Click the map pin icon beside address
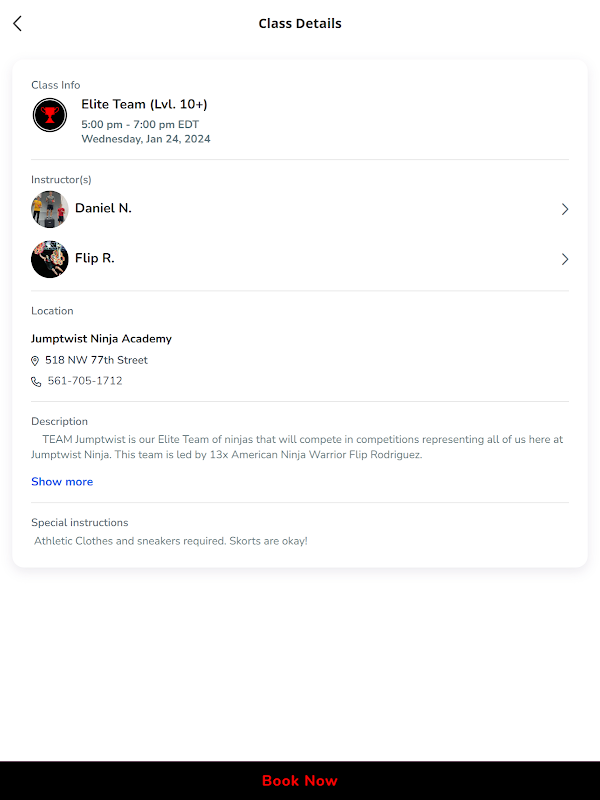This screenshot has height=800, width=600. point(36,361)
